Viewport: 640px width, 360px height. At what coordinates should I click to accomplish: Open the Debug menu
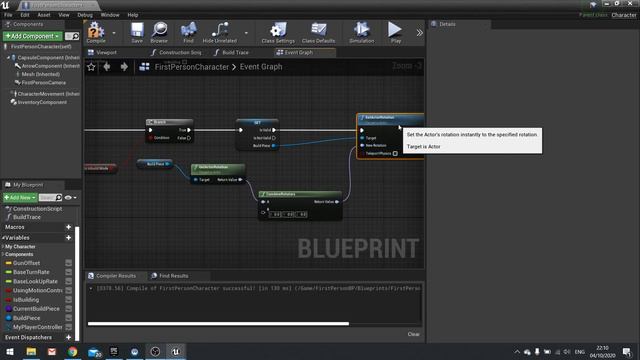[x=85, y=15]
